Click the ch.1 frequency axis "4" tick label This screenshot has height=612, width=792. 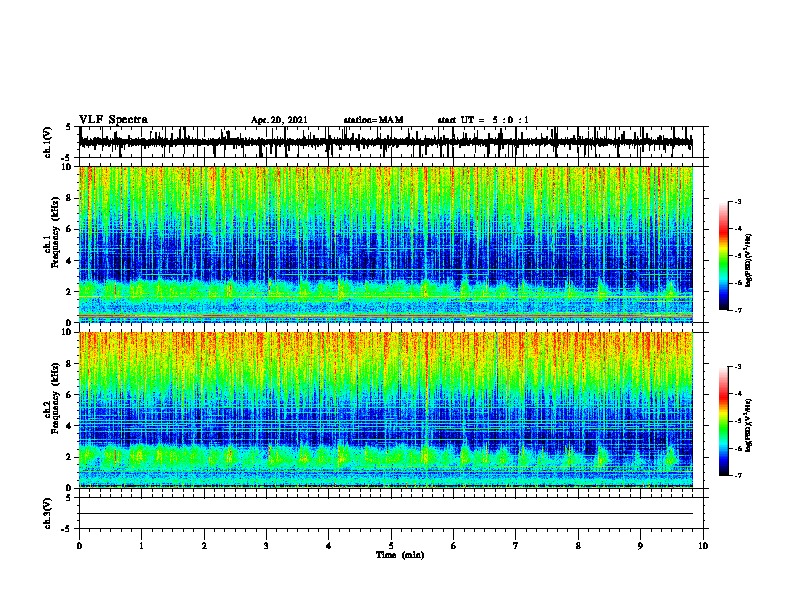70,261
